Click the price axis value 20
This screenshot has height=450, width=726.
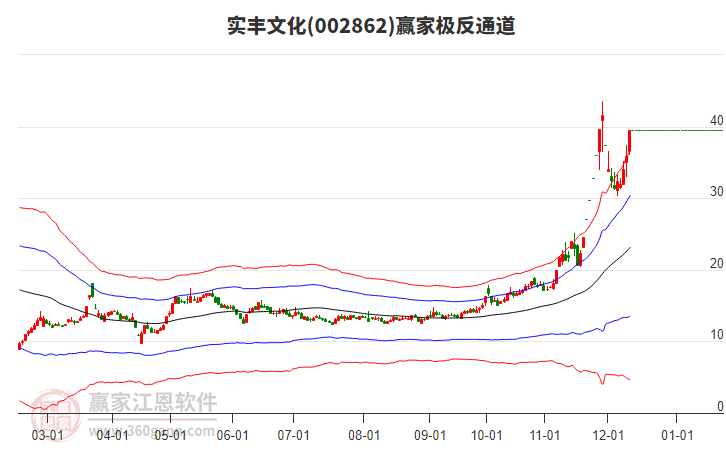pyautogui.click(x=716, y=263)
